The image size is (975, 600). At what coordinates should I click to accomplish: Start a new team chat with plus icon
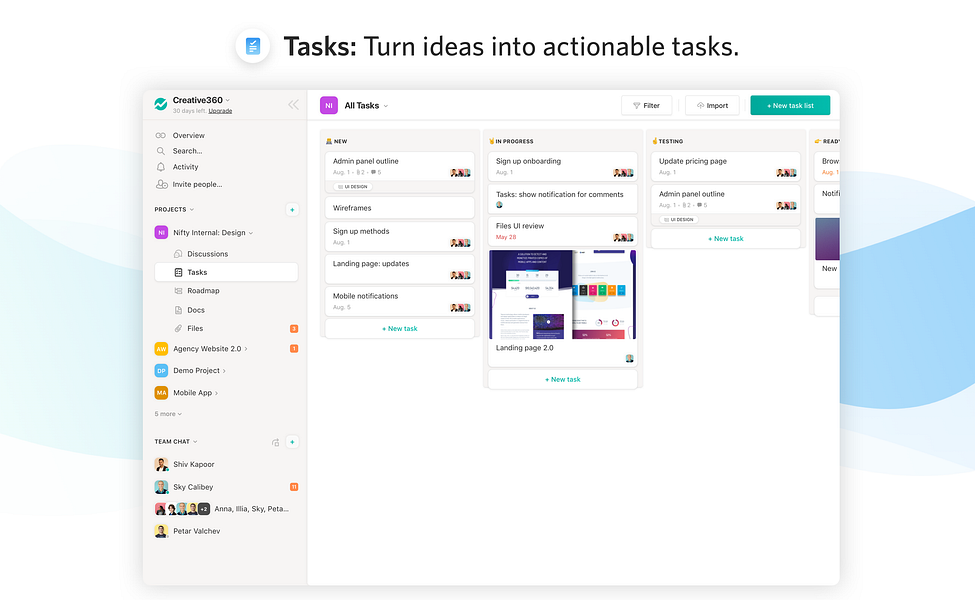click(x=292, y=442)
